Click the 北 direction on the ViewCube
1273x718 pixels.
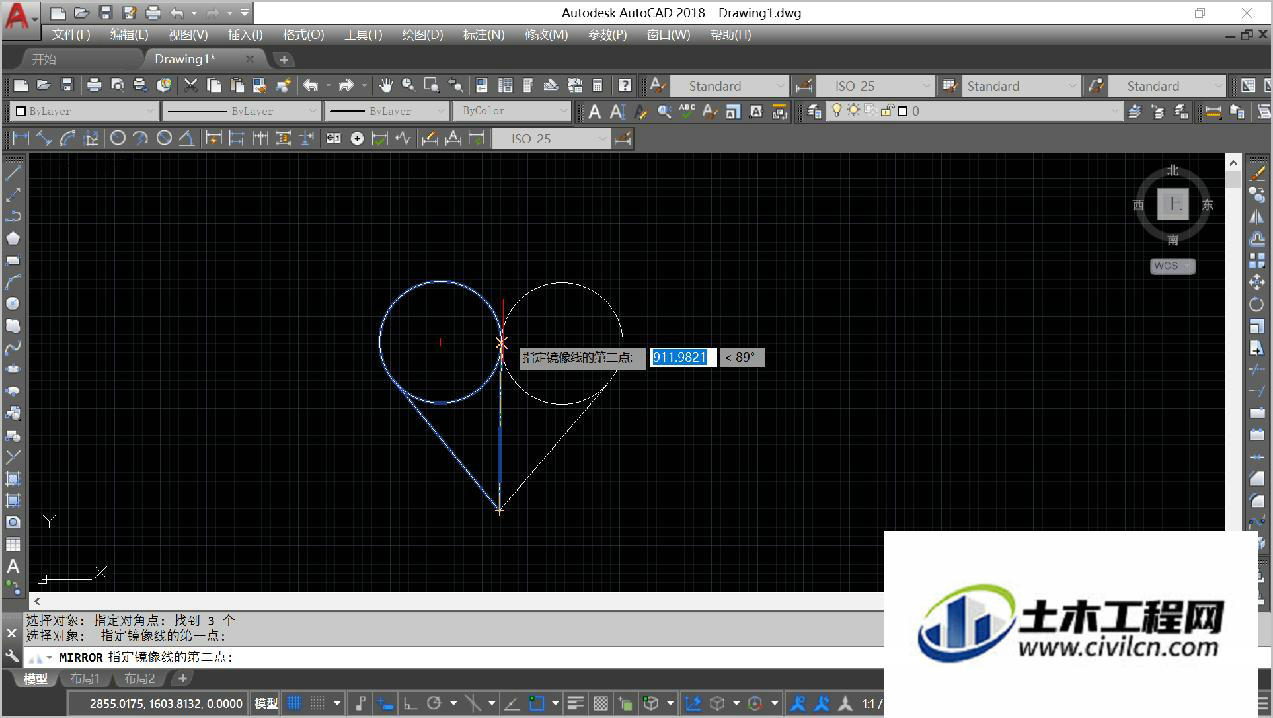tap(1172, 171)
